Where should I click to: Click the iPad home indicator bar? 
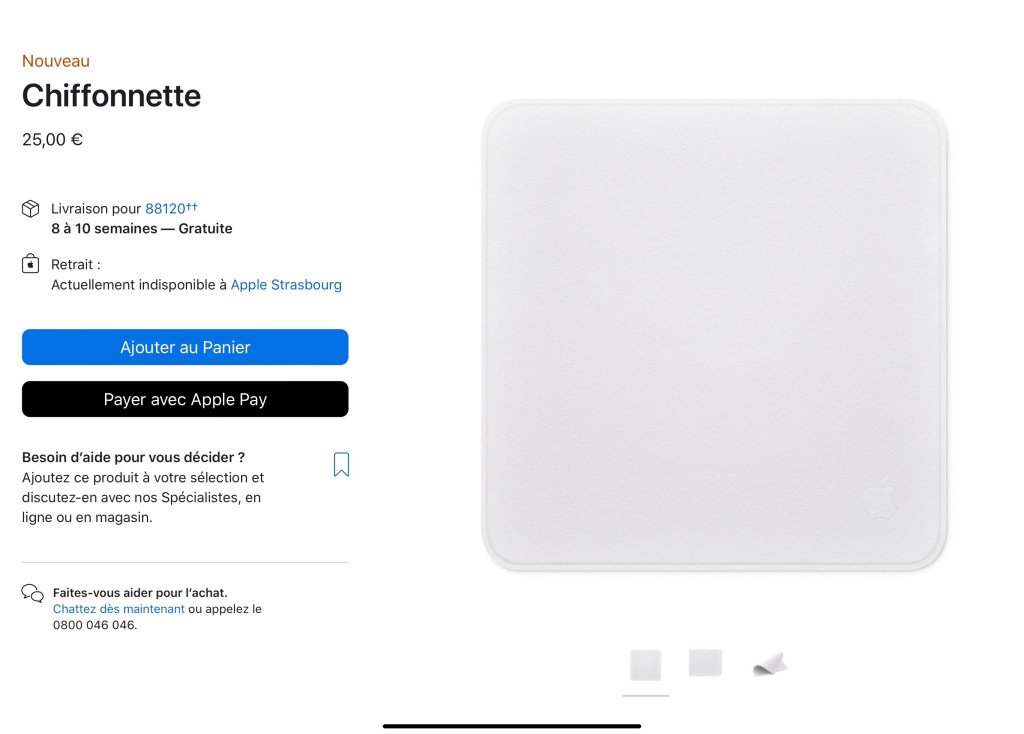(x=512, y=726)
